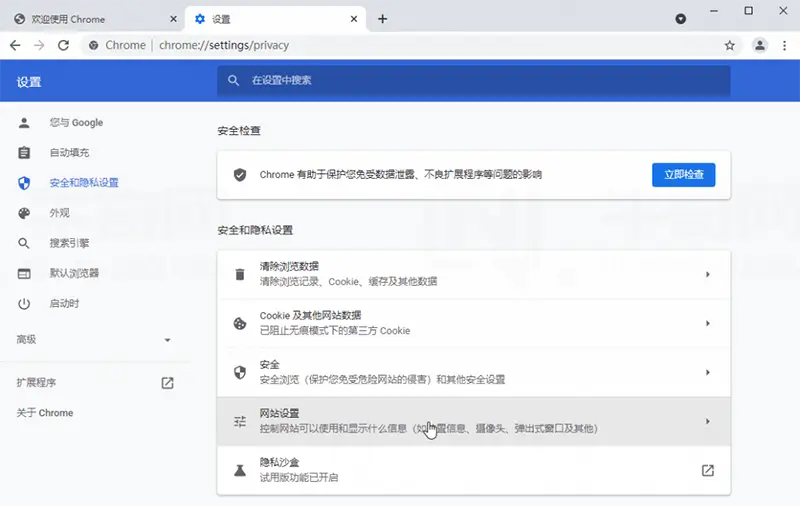Viewport: 800px width, 506px height.
Task: Click the shield check icon in 安全检查 card
Action: click(240, 175)
